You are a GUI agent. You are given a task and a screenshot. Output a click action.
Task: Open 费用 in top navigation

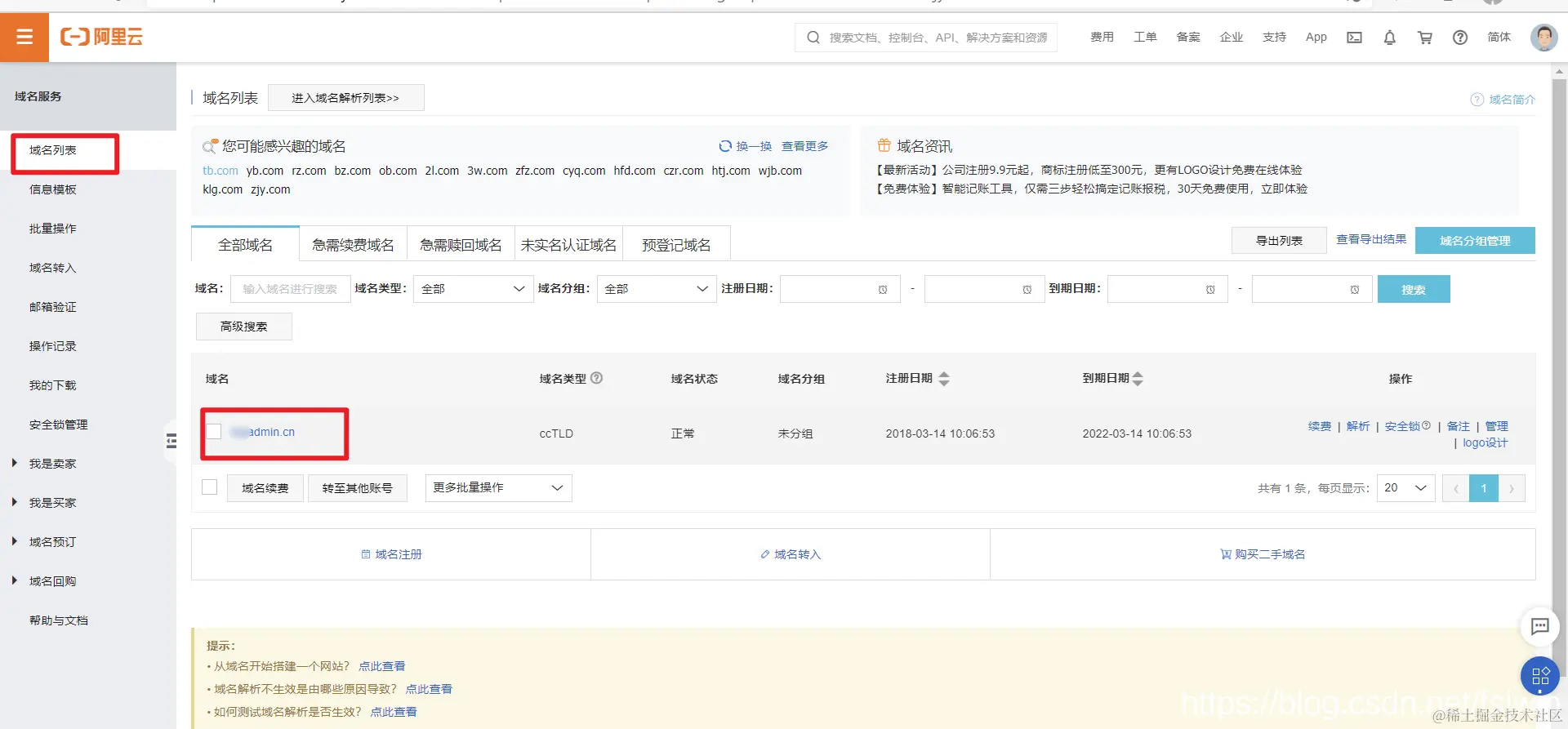1102,38
